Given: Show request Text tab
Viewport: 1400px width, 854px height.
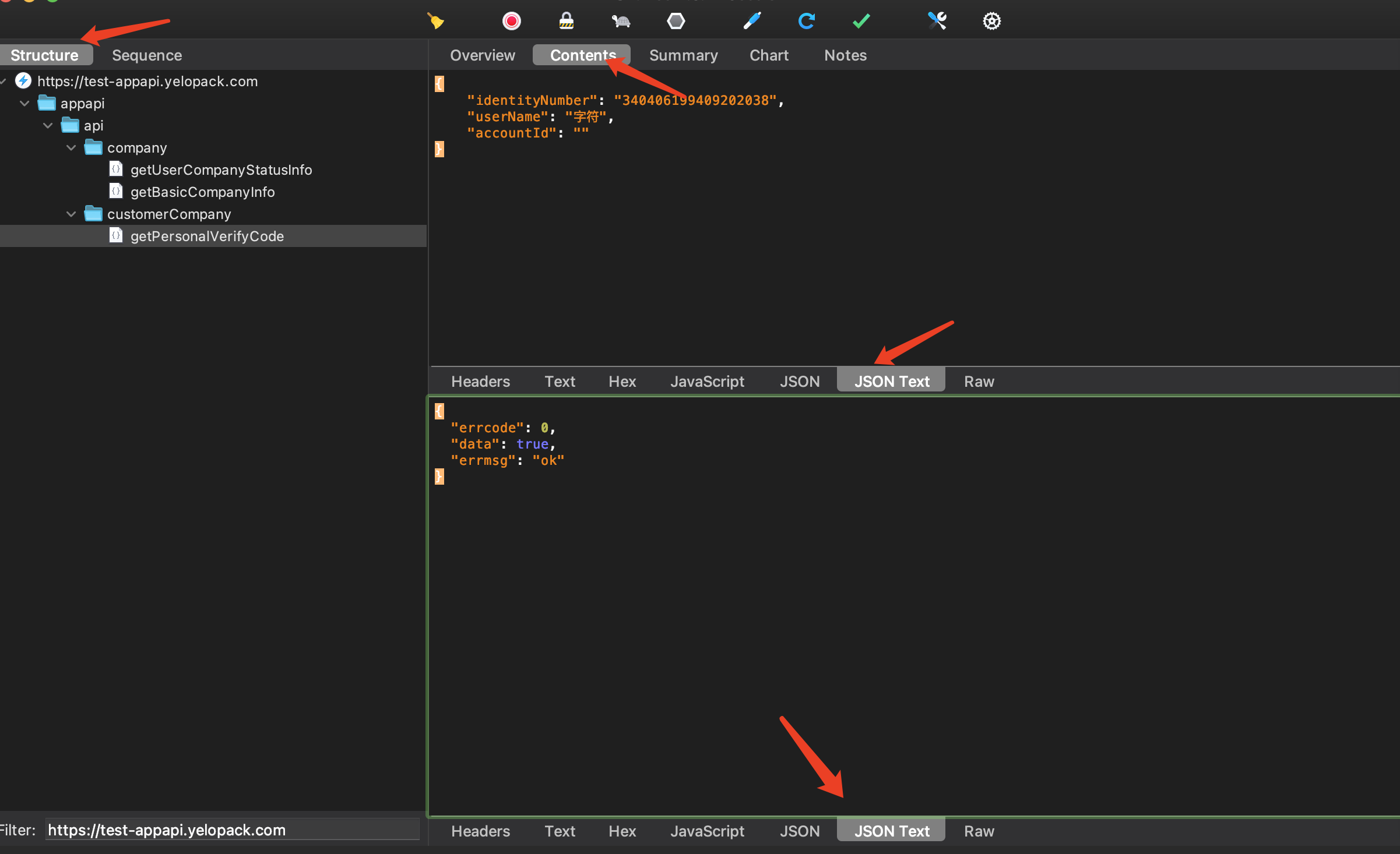Looking at the screenshot, I should pos(560,382).
